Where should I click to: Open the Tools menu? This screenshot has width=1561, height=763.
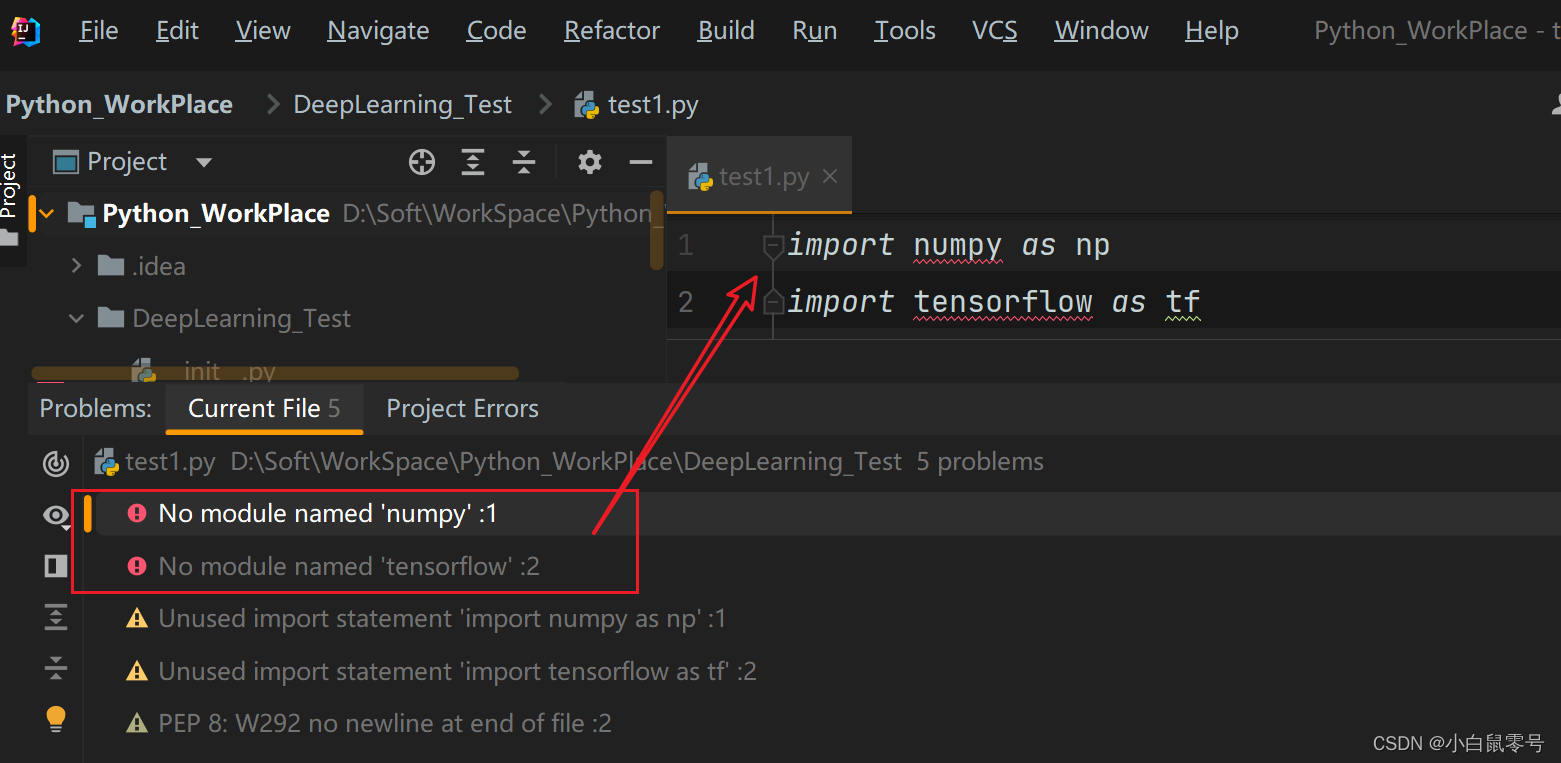point(905,31)
